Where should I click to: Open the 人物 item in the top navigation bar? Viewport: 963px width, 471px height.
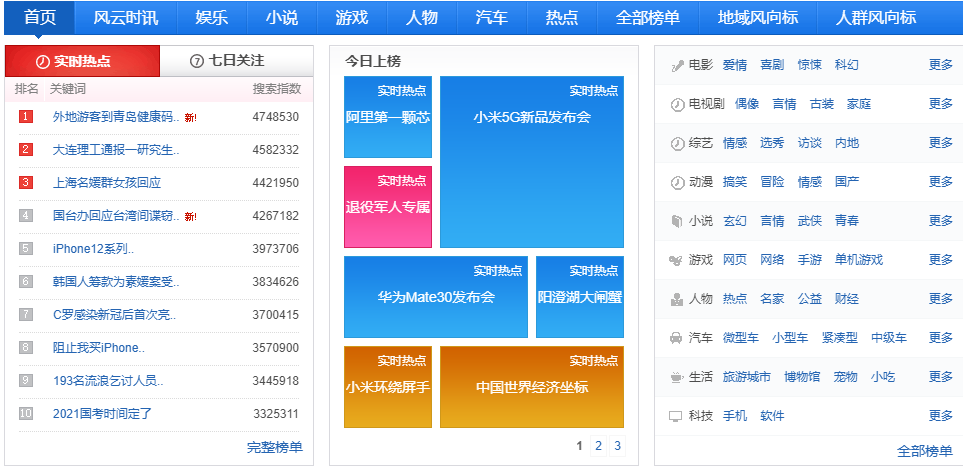(422, 18)
